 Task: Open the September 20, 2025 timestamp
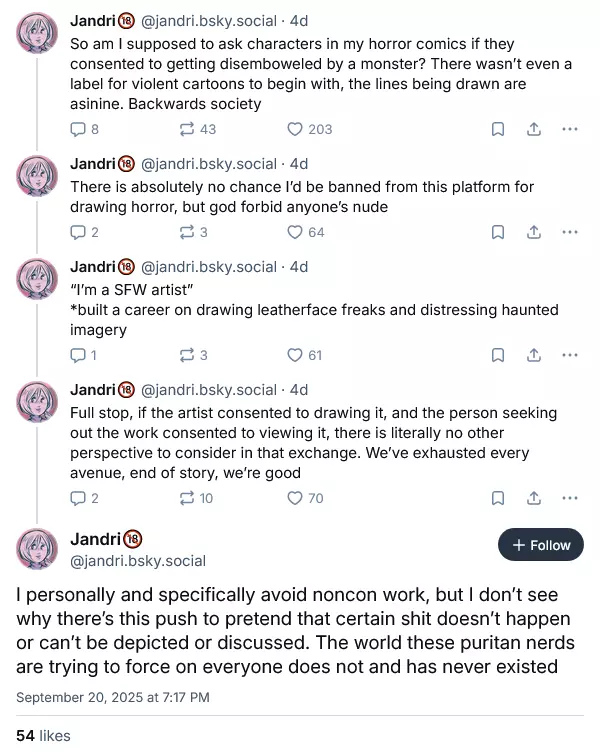click(113, 697)
